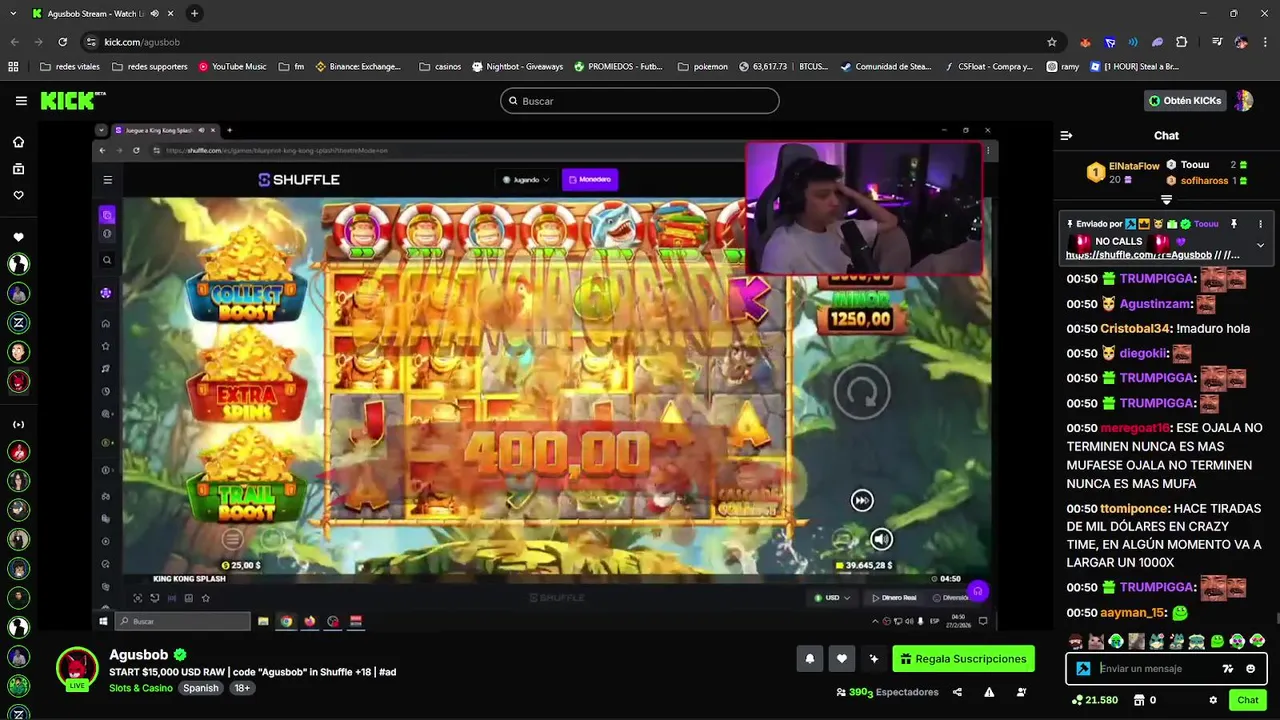
Task: Open Nightbot - Giveaways bookmark
Action: [517, 67]
